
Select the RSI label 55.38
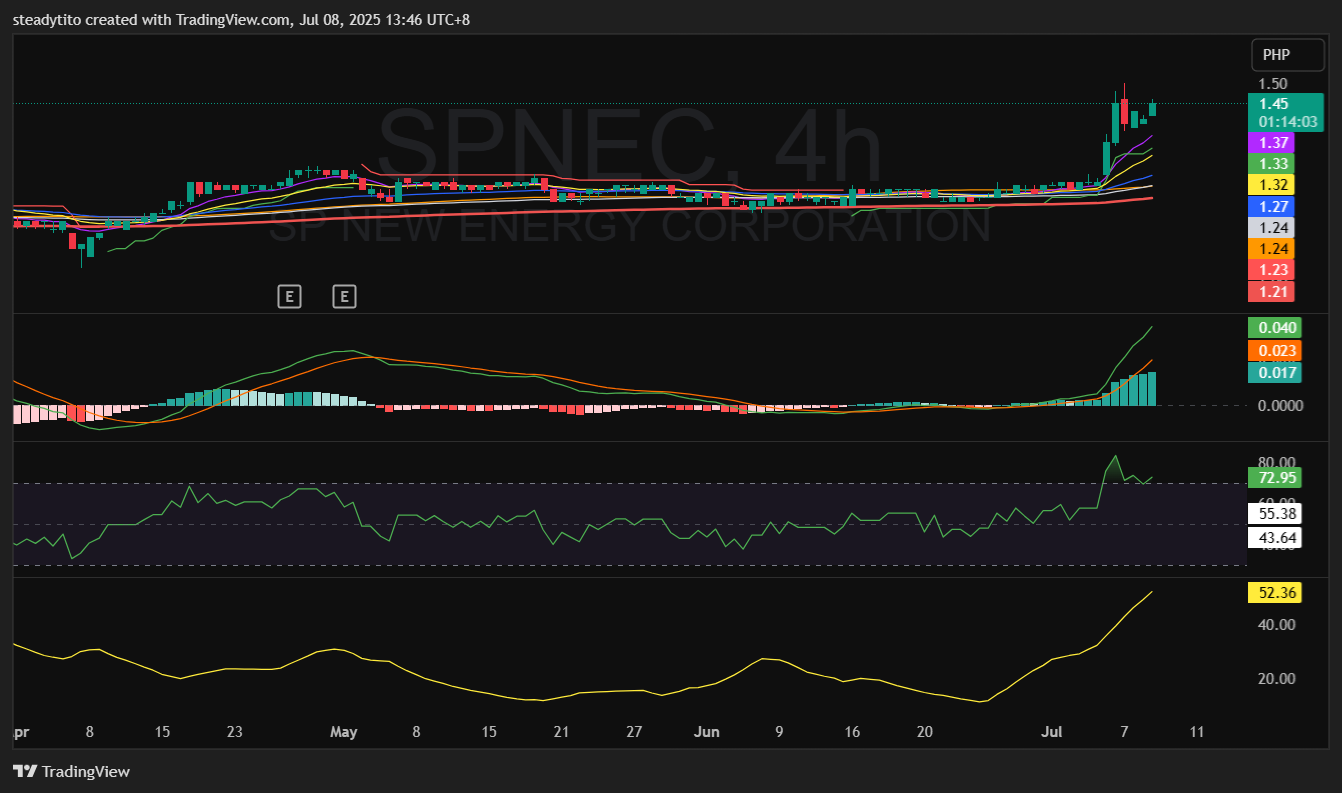[x=1274, y=514]
